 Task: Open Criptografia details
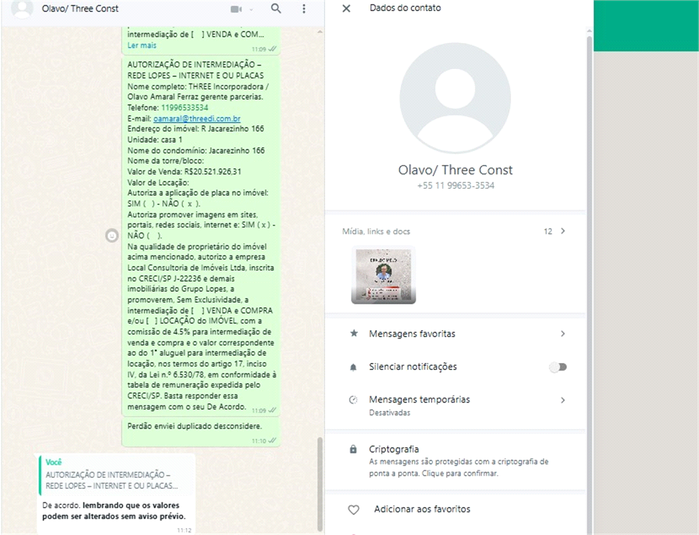point(455,461)
